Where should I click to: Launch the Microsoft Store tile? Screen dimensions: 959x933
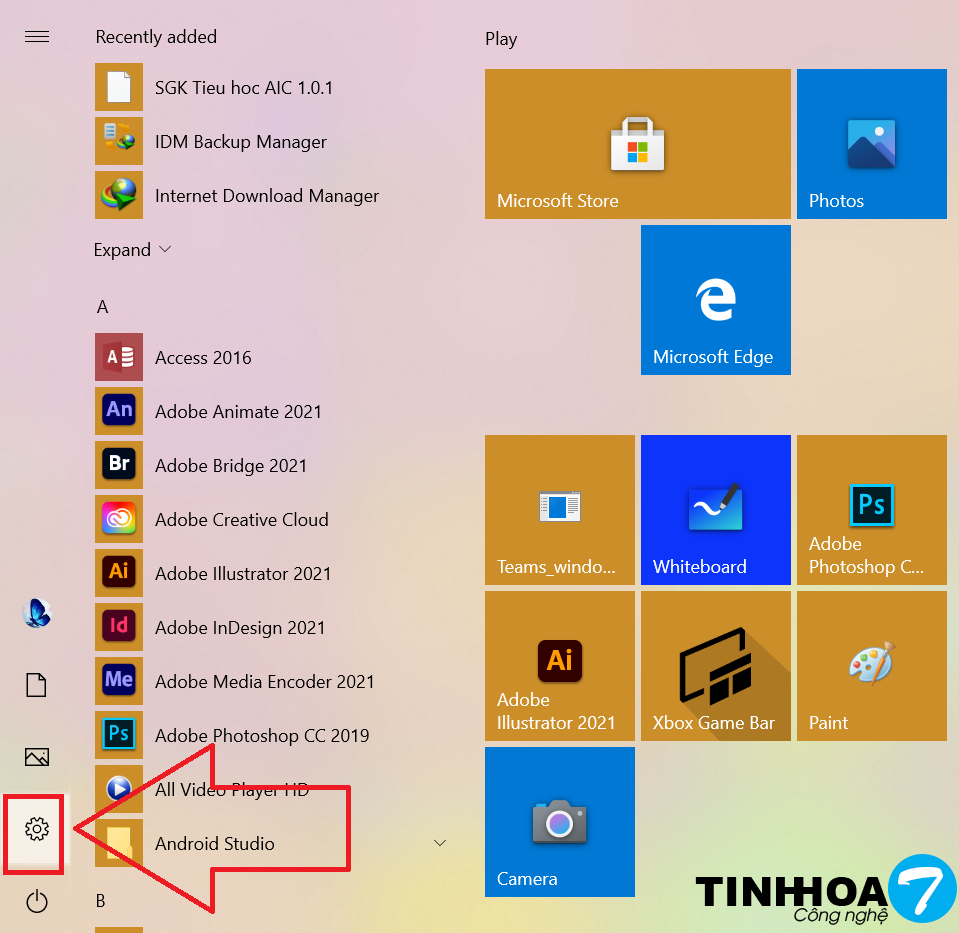pyautogui.click(x=637, y=144)
